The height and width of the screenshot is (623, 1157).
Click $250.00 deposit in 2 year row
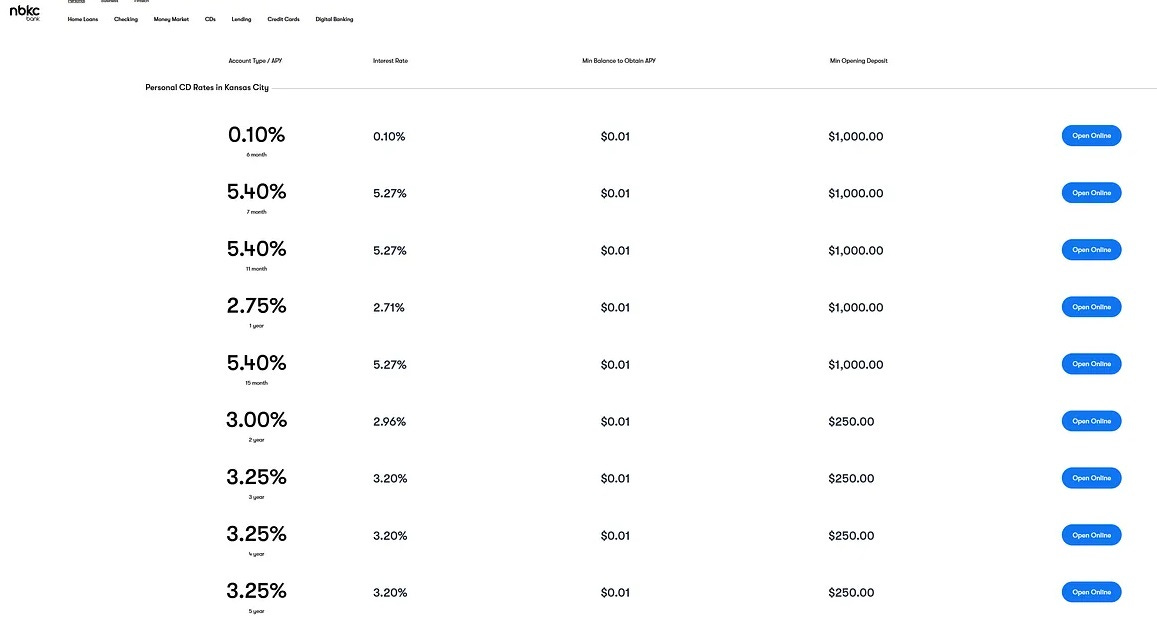tap(852, 421)
